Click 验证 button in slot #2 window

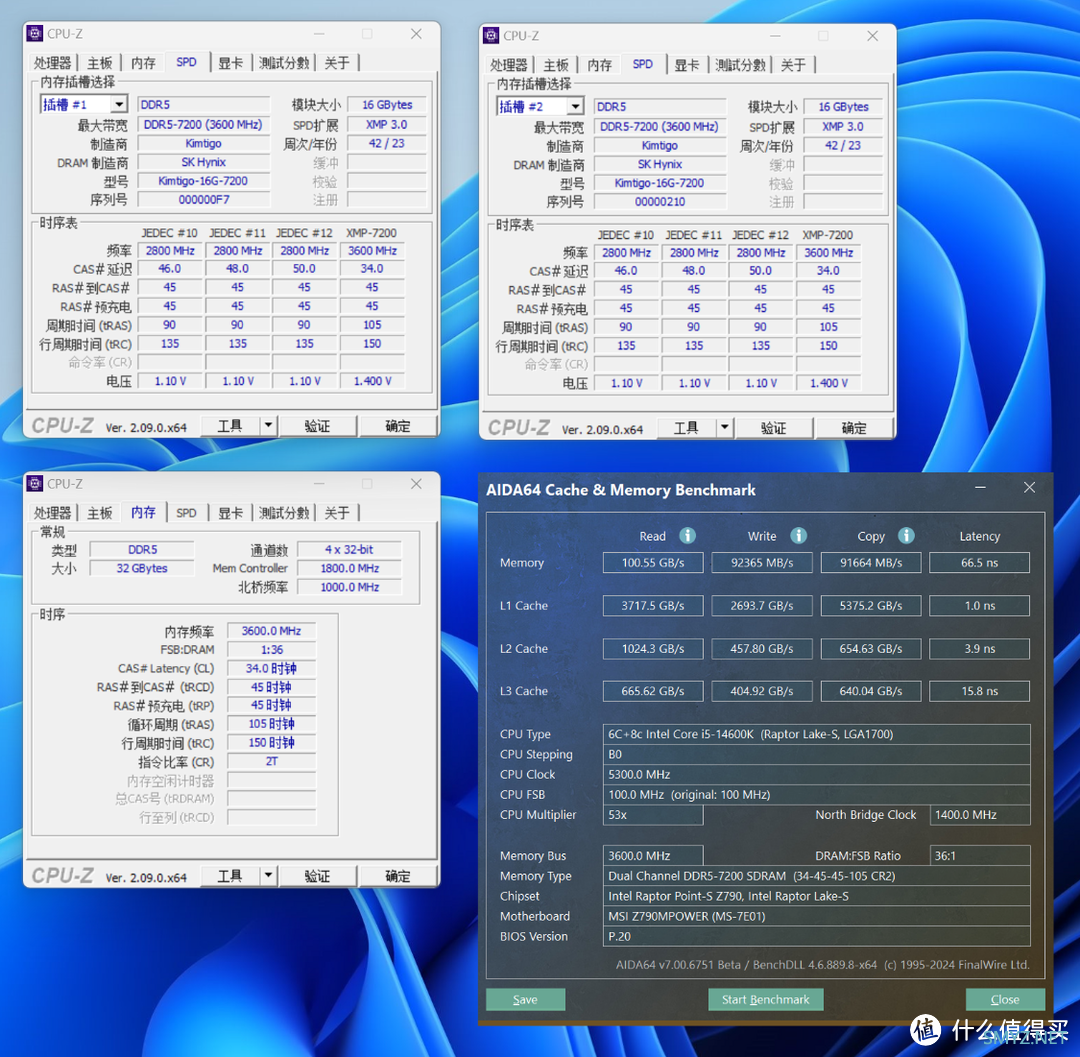(x=773, y=428)
